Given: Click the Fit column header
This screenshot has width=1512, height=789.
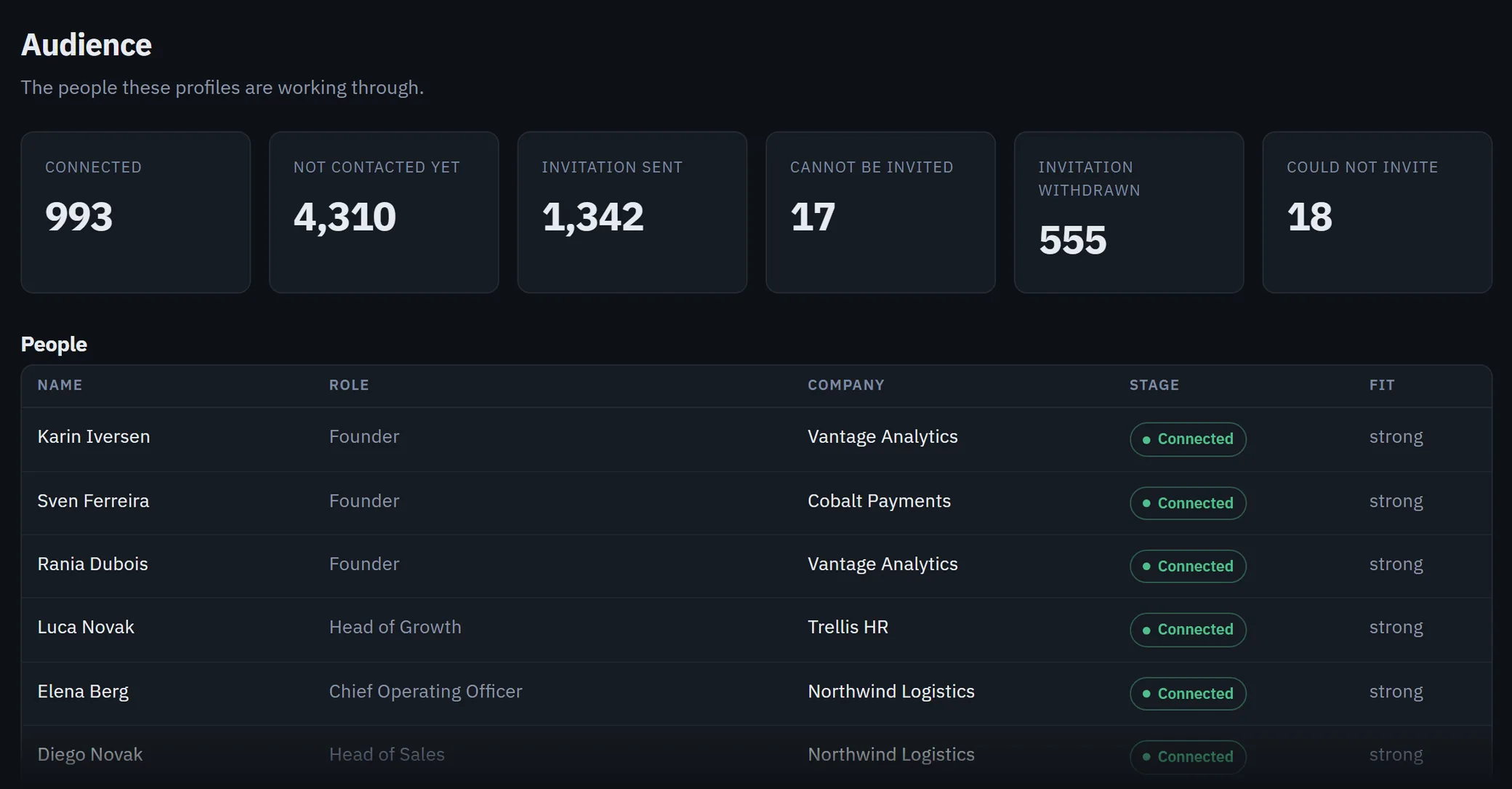Looking at the screenshot, I should click(1382, 385).
